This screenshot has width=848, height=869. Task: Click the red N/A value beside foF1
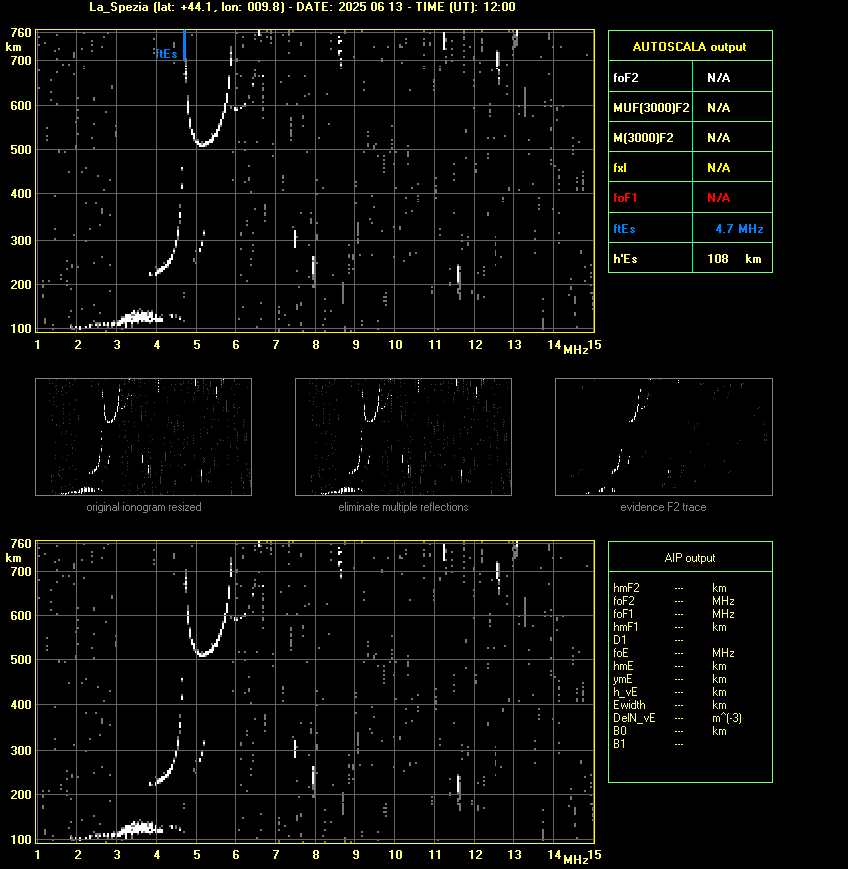tap(718, 198)
